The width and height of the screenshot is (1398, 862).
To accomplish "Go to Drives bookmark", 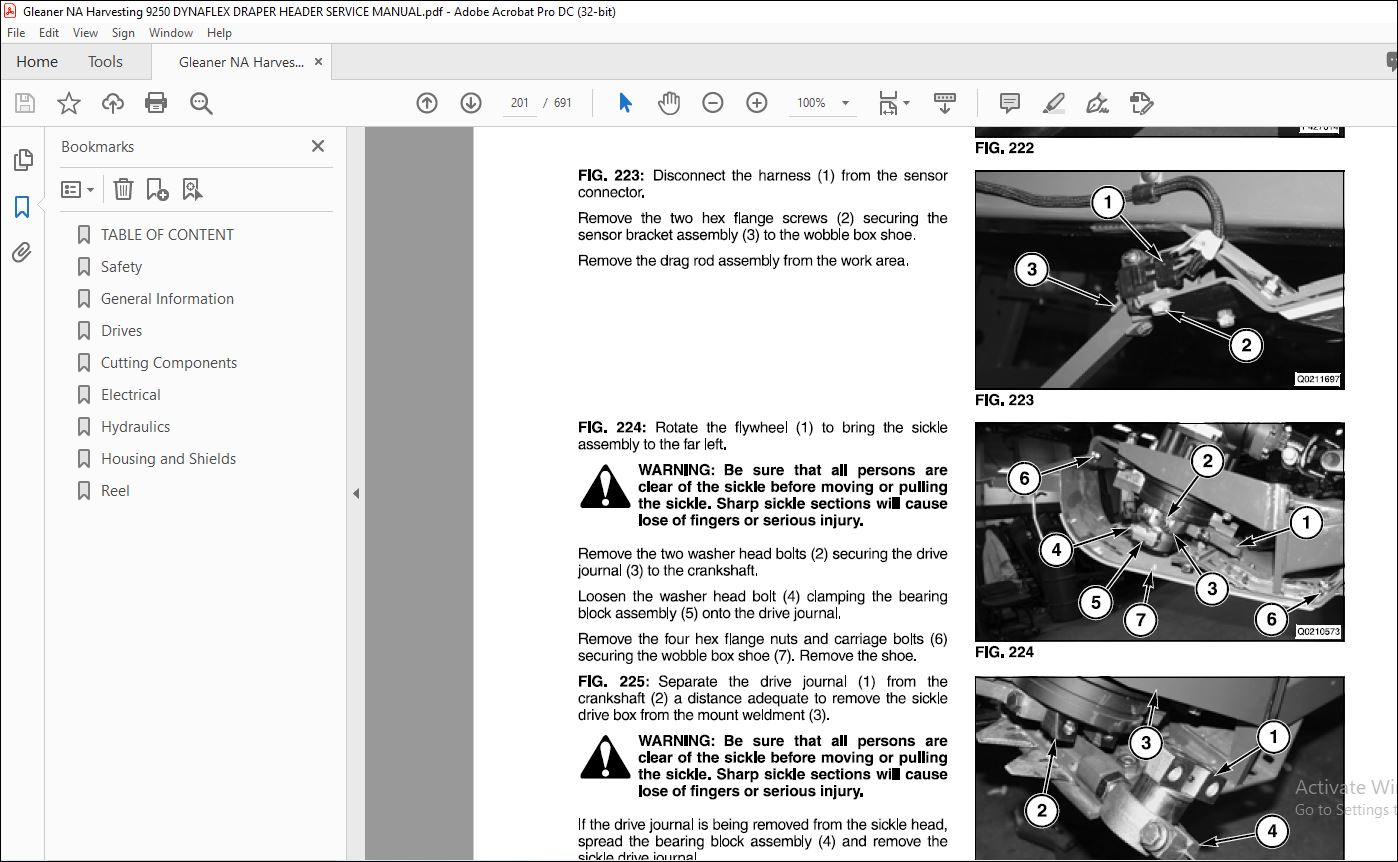I will [x=121, y=331].
